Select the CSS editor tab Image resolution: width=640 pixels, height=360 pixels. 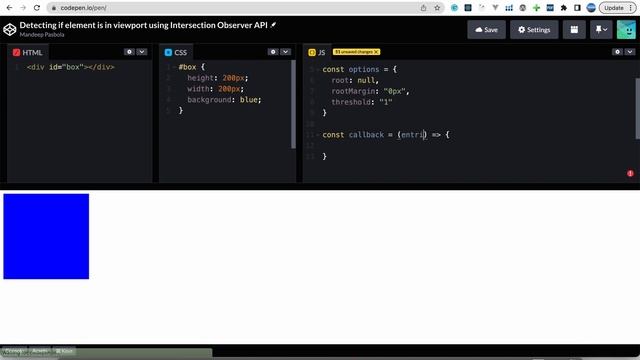[x=176, y=52]
